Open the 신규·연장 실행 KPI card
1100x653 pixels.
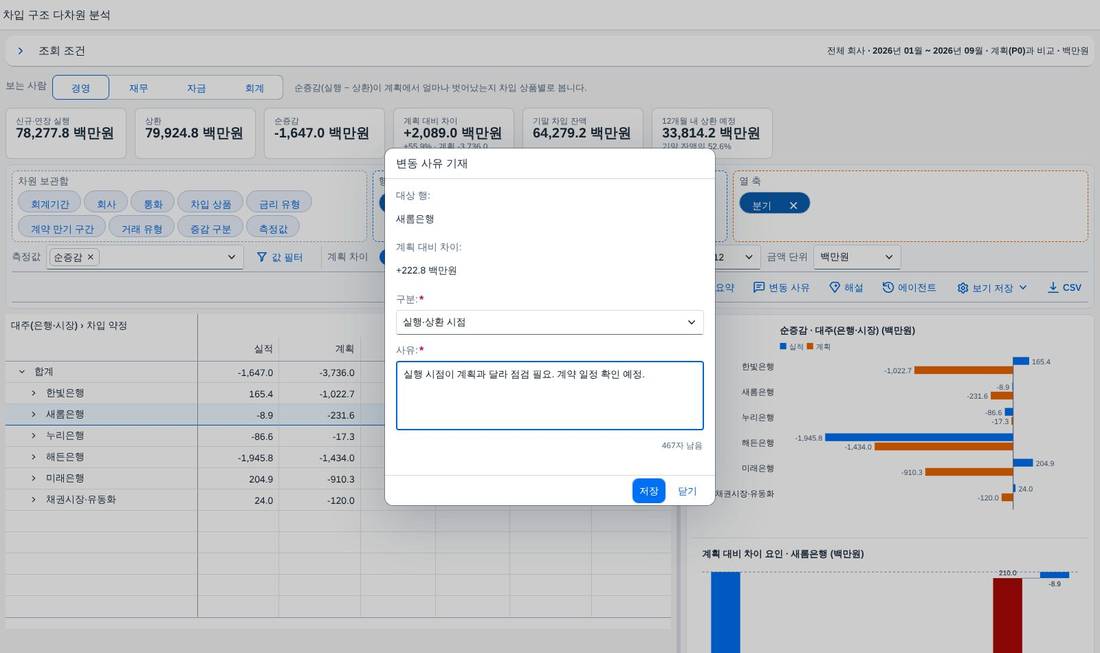point(66,133)
